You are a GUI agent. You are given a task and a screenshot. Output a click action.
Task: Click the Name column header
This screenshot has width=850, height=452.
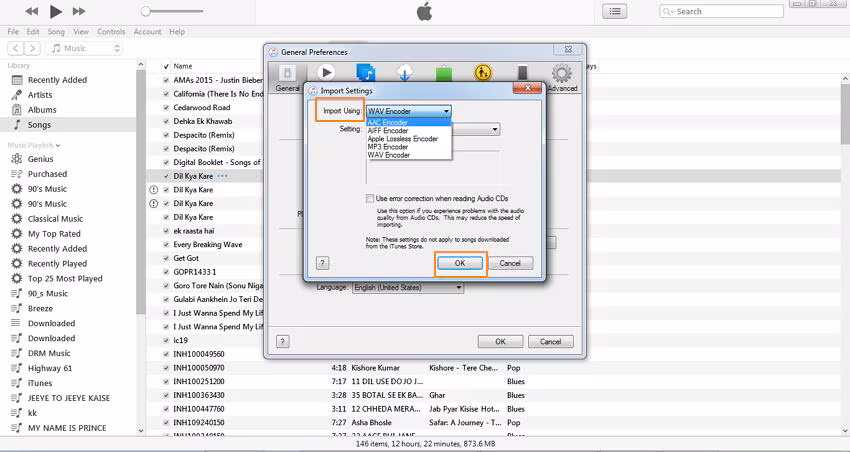pyautogui.click(x=183, y=66)
